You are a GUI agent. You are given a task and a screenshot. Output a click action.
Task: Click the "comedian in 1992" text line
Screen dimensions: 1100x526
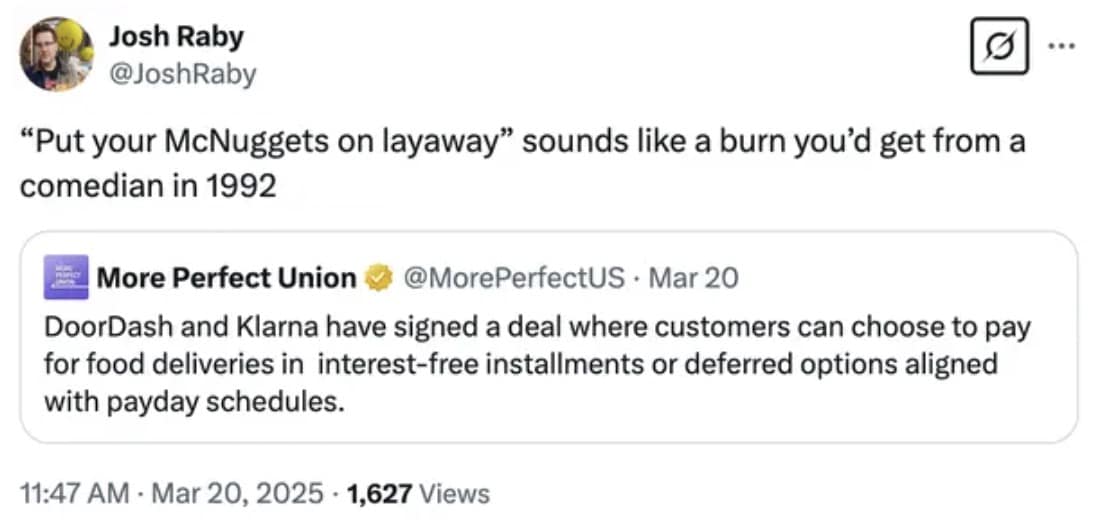click(x=147, y=186)
